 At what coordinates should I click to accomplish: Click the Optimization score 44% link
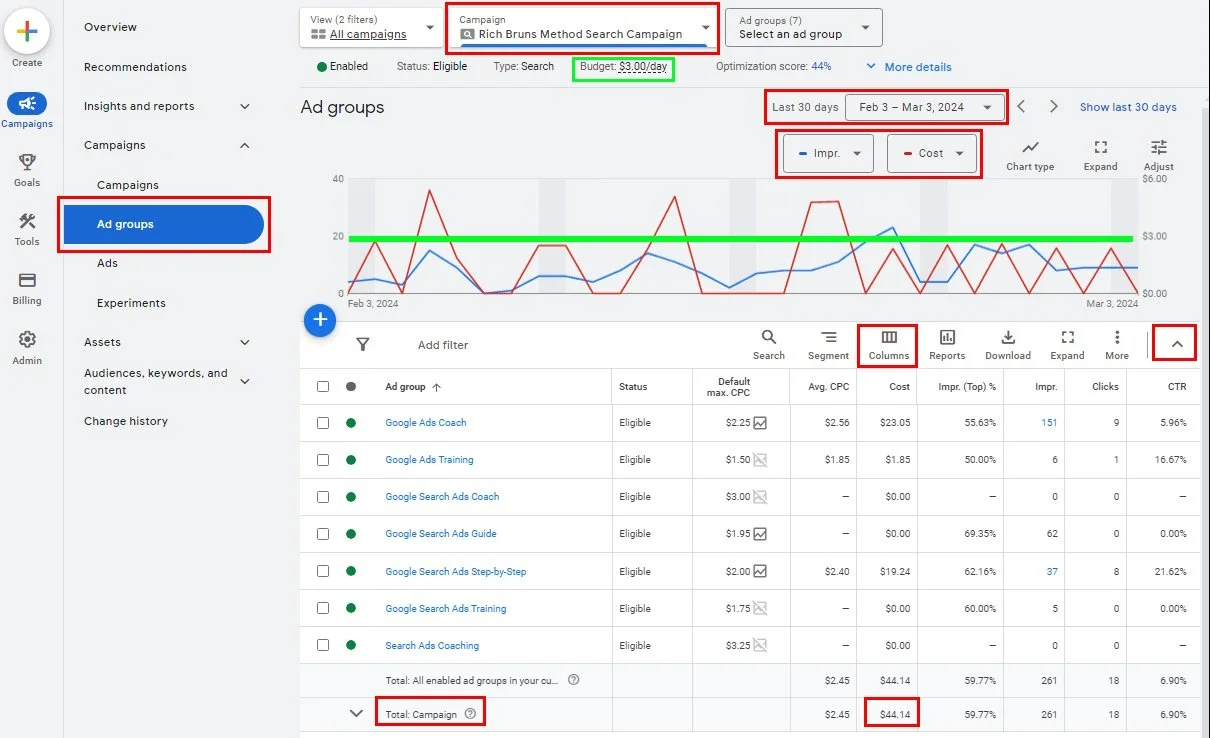(821, 66)
